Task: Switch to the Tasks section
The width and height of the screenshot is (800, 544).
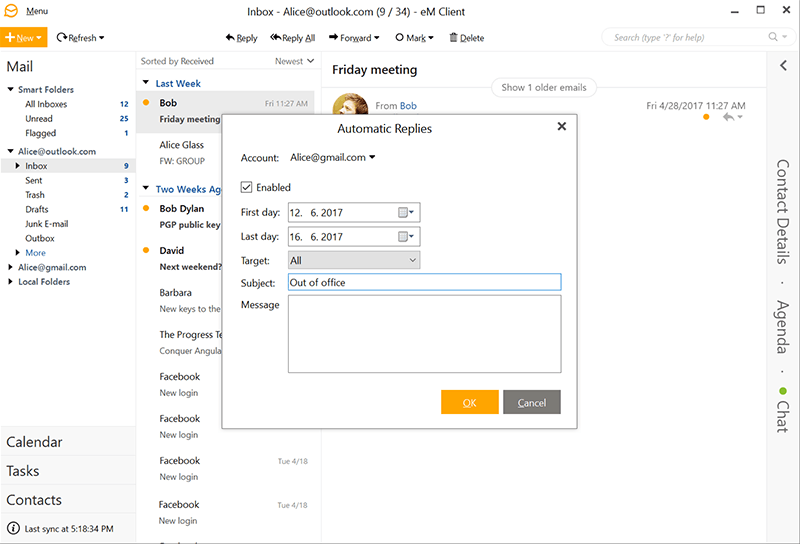Action: pos(67,471)
